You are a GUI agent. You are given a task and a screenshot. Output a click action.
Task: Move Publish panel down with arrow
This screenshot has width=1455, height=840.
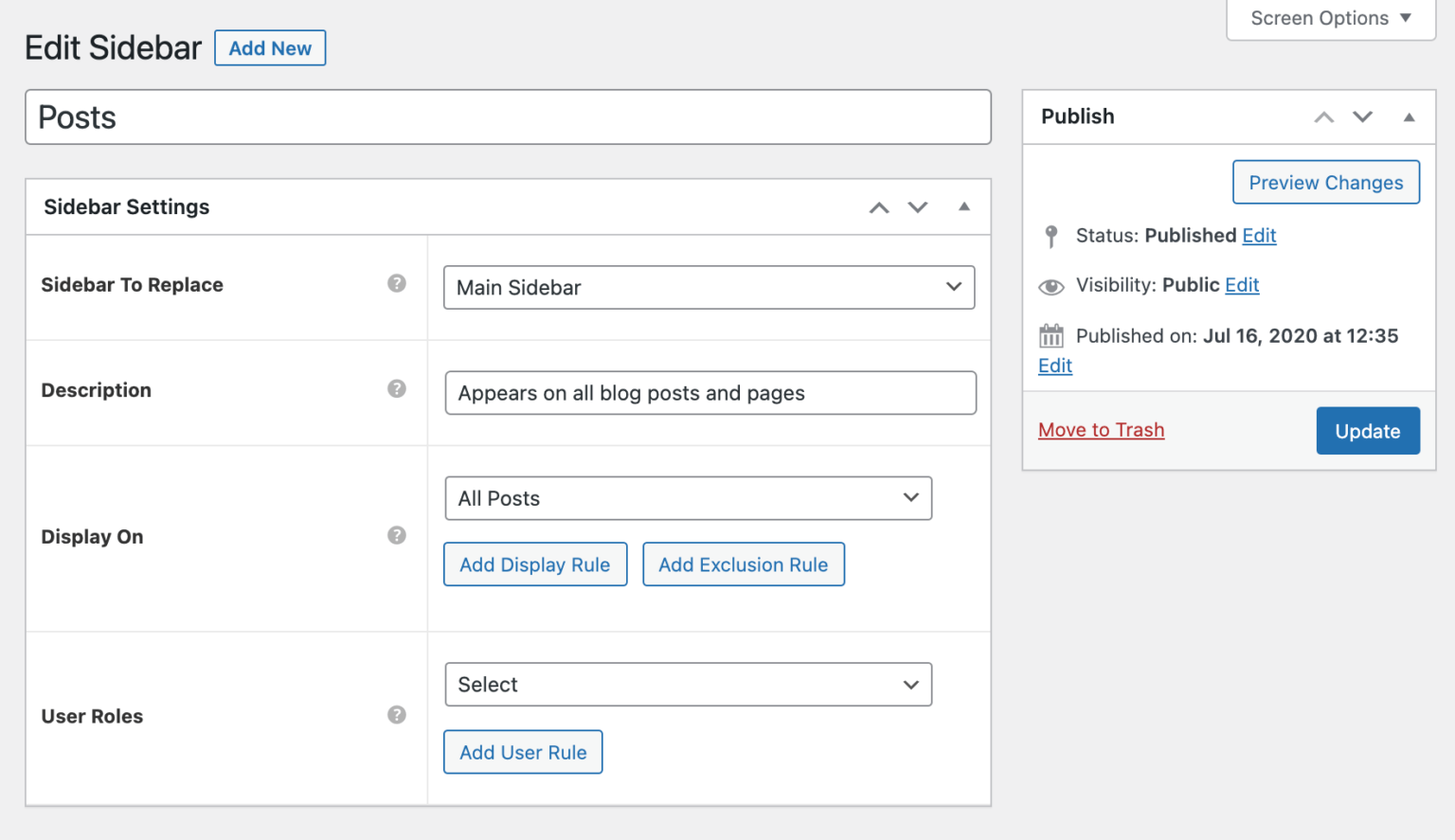pos(1362,117)
